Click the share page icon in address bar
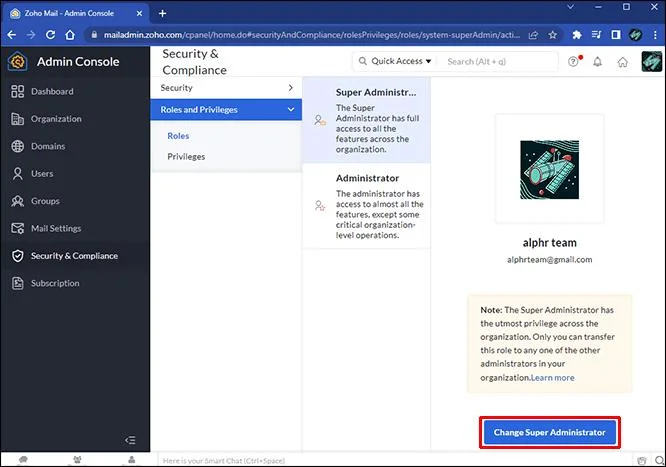The height and width of the screenshot is (467, 666). pos(533,35)
